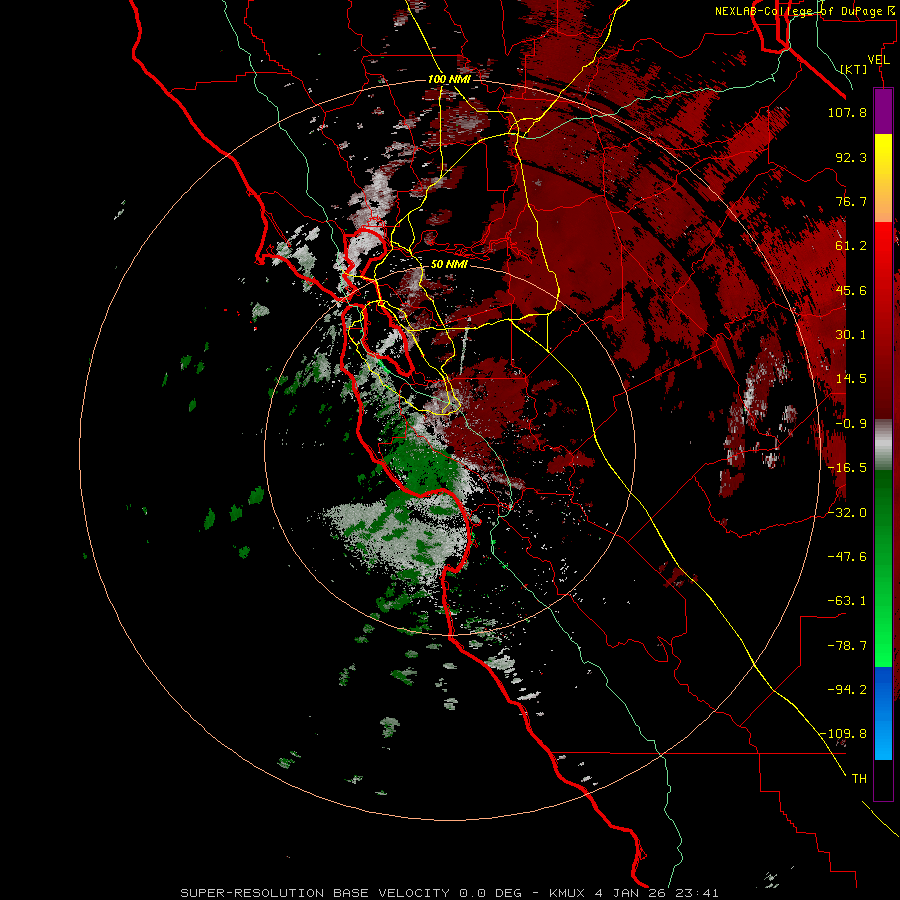Select the -16.5 scale value
Viewport: 900px width, 900px height.
point(847,468)
